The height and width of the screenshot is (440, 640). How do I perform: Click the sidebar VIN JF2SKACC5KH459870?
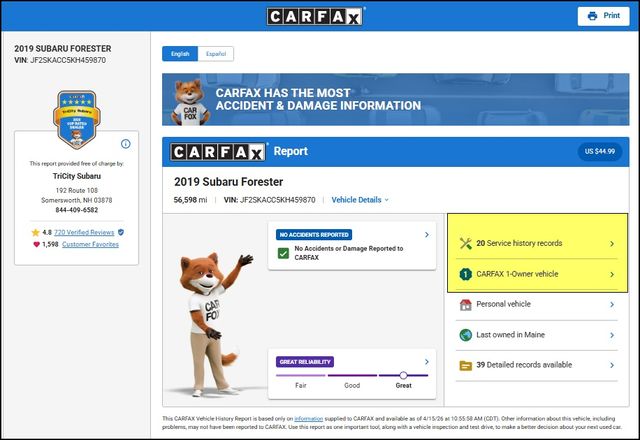point(68,60)
